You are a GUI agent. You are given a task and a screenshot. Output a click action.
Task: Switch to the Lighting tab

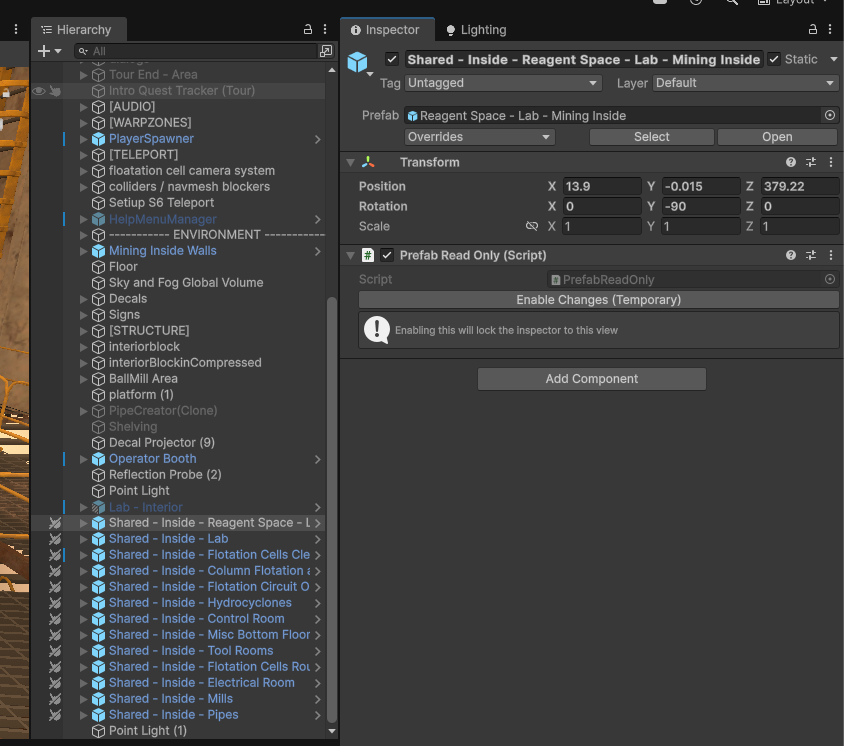[x=476, y=30]
